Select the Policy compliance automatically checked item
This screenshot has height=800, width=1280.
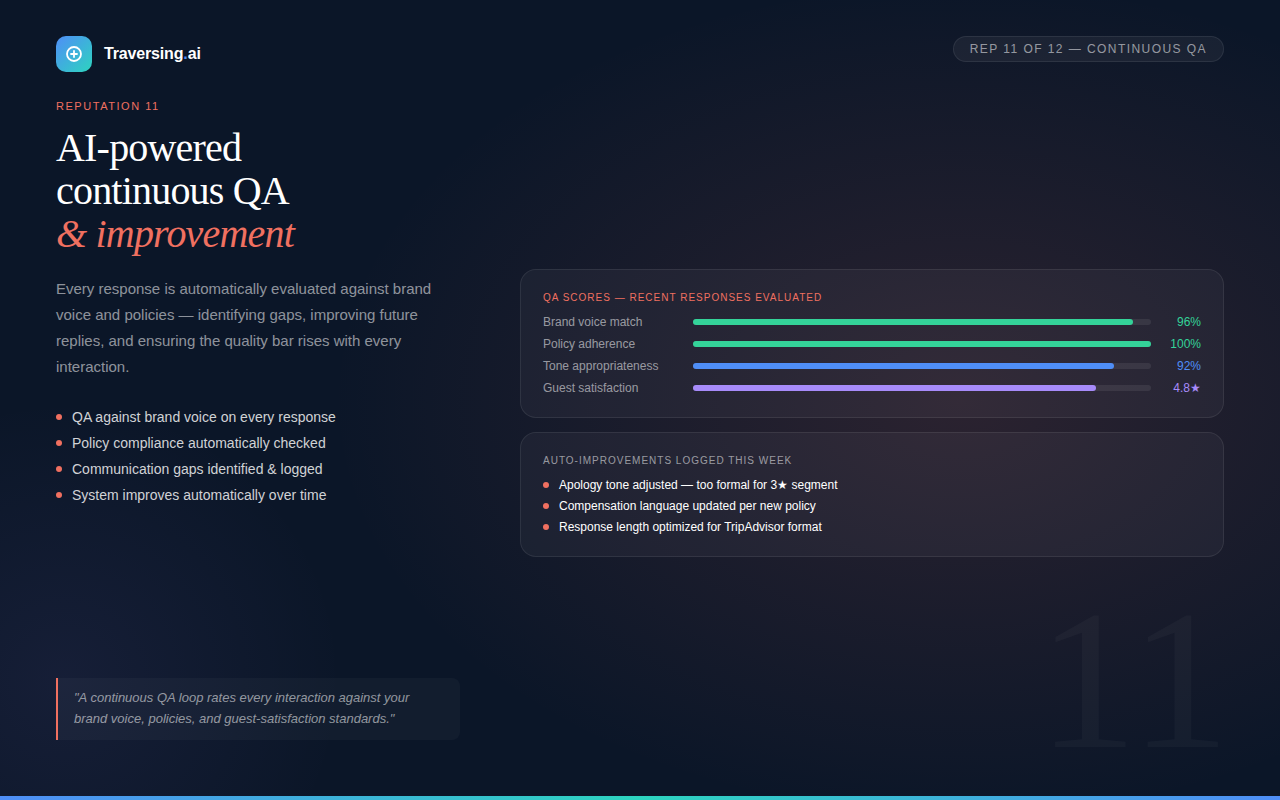(199, 443)
